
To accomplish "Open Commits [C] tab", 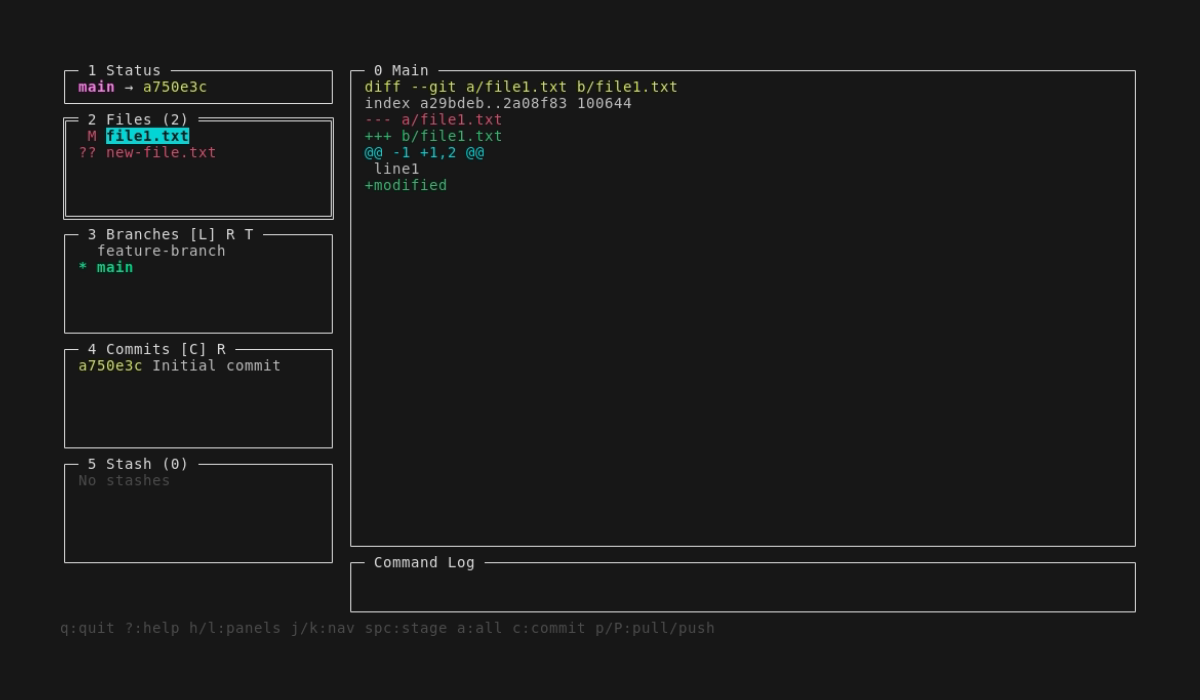I will tap(194, 350).
